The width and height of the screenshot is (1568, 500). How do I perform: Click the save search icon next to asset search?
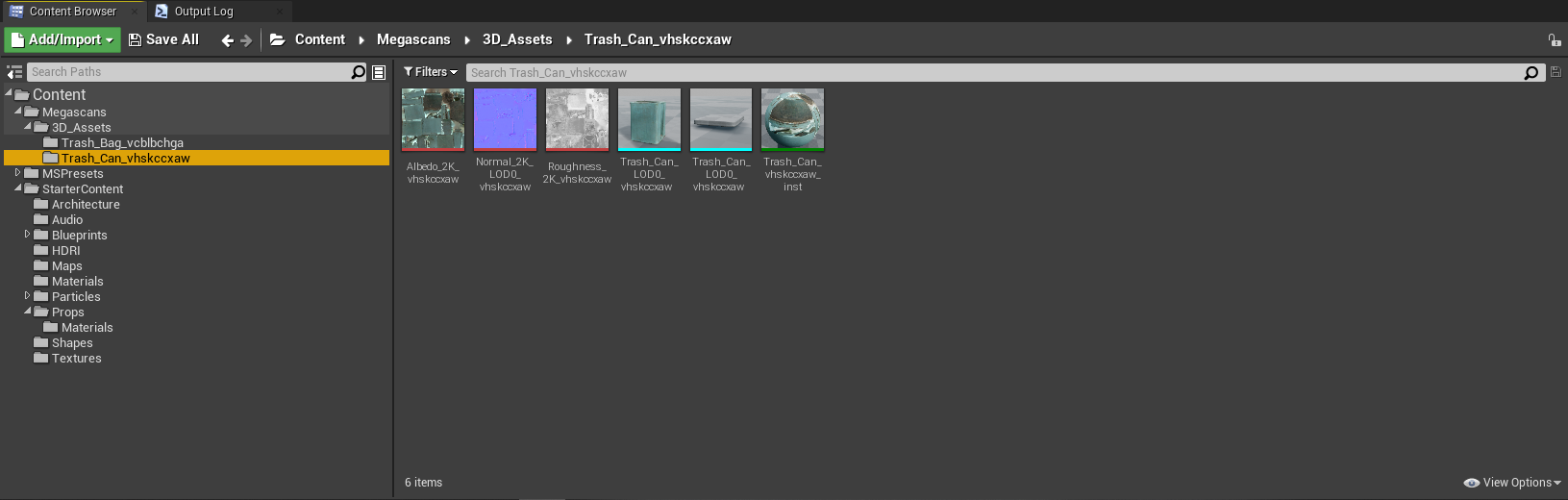[x=1556, y=72]
